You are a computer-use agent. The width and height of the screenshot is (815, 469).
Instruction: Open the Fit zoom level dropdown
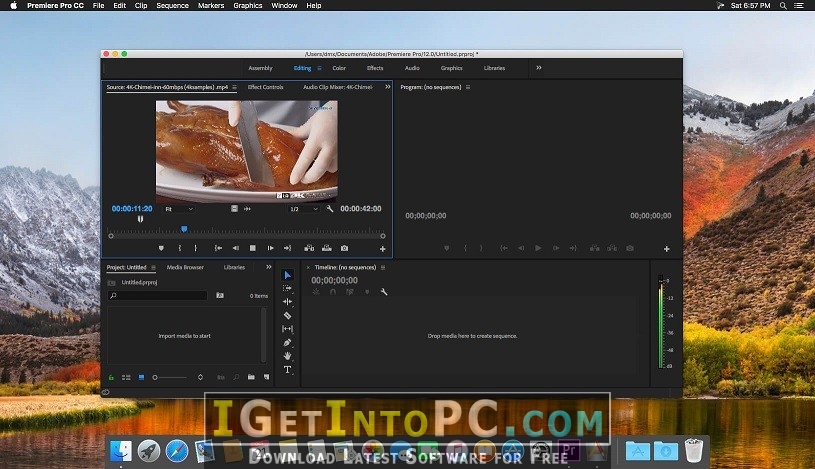point(179,209)
